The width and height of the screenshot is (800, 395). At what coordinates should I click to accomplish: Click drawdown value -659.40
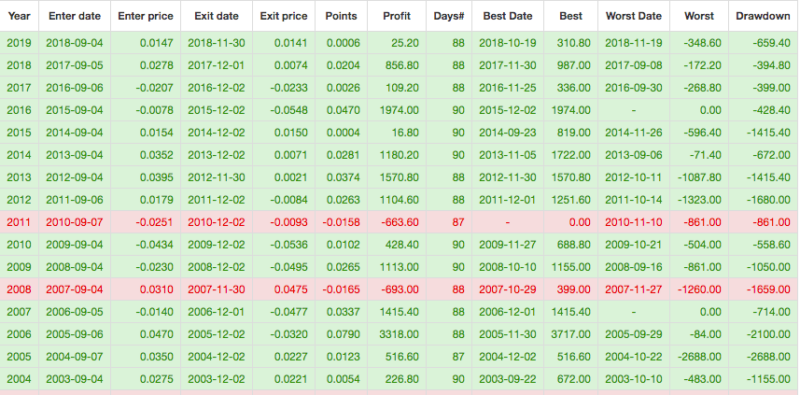771,43
